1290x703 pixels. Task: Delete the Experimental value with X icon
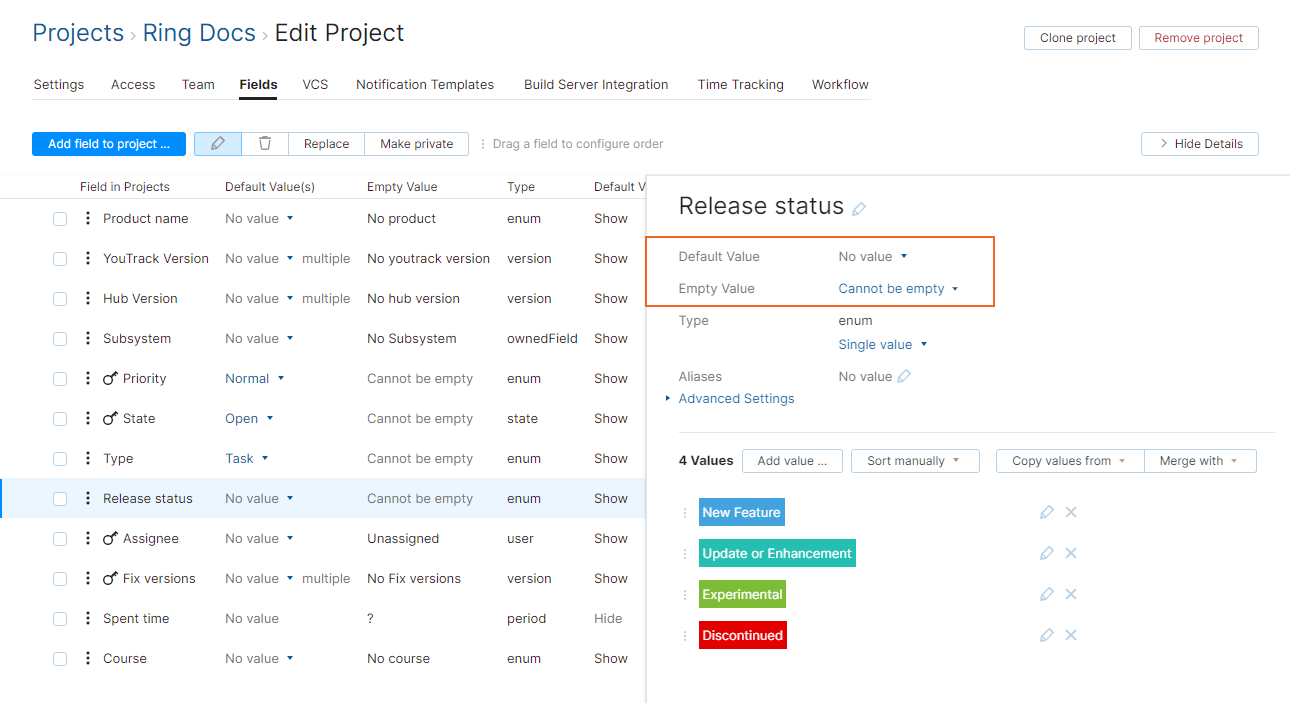pos(1071,594)
